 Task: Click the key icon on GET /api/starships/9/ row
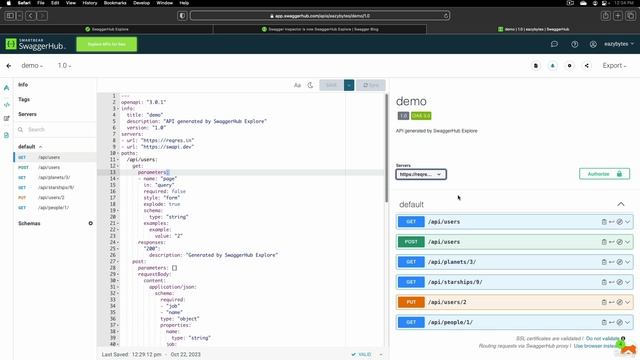(611, 282)
